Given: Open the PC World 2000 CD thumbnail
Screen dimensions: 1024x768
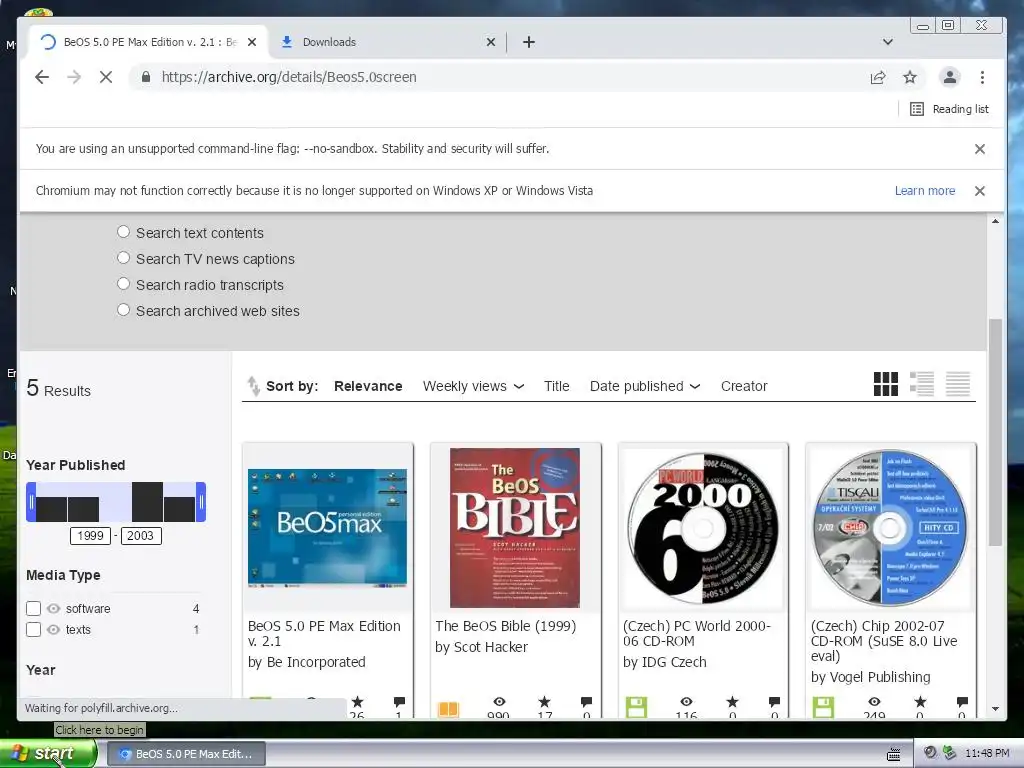Looking at the screenshot, I should tap(703, 528).
